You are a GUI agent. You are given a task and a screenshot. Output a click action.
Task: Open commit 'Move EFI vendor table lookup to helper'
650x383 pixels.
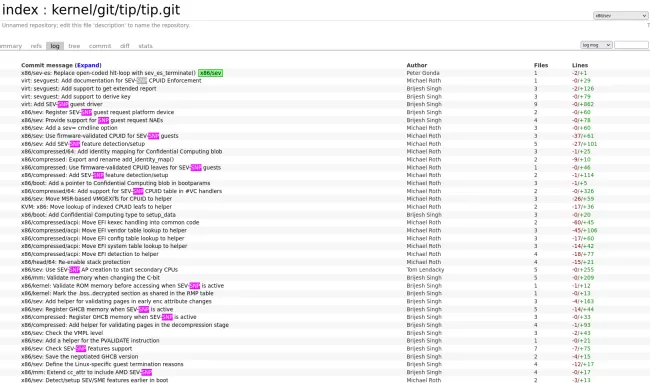point(104,230)
